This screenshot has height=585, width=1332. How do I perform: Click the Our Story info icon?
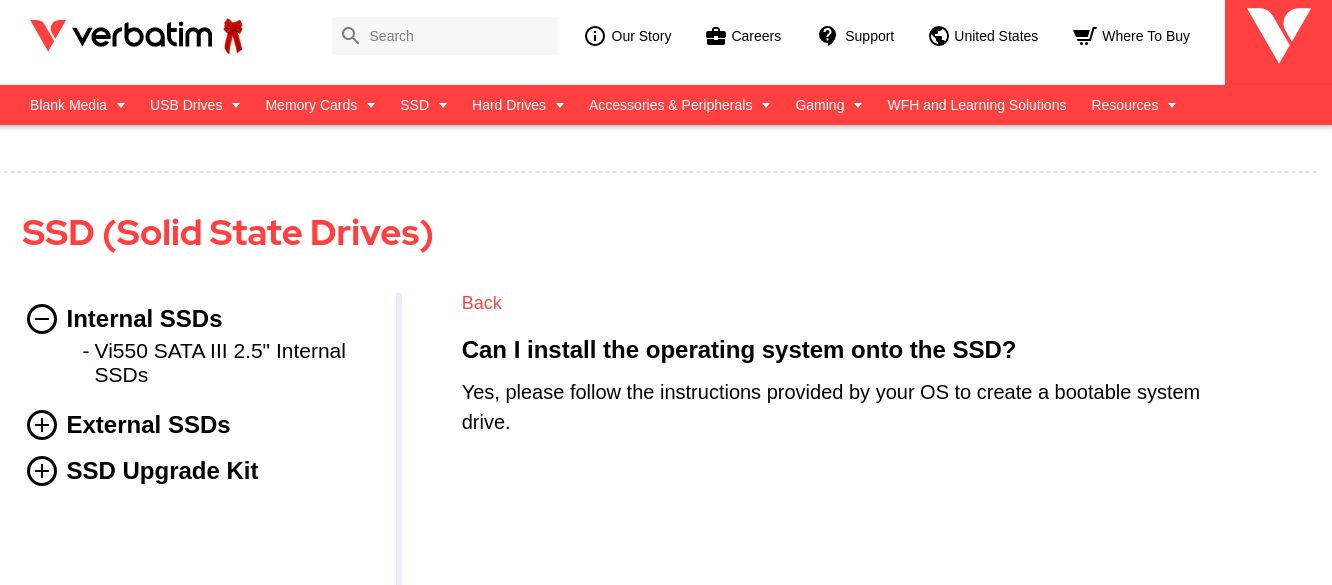[x=595, y=36]
